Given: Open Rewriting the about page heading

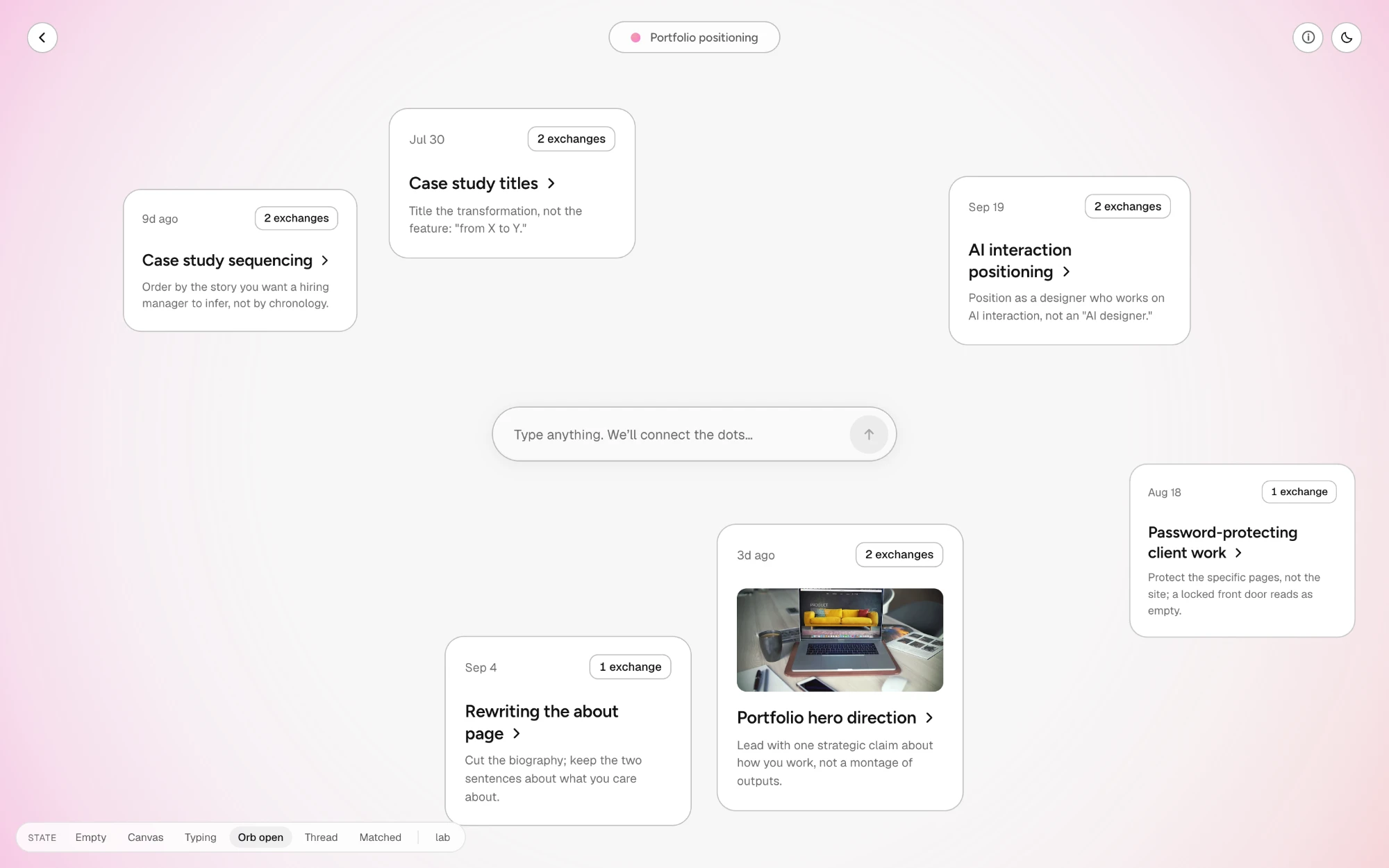Looking at the screenshot, I should click(x=542, y=722).
